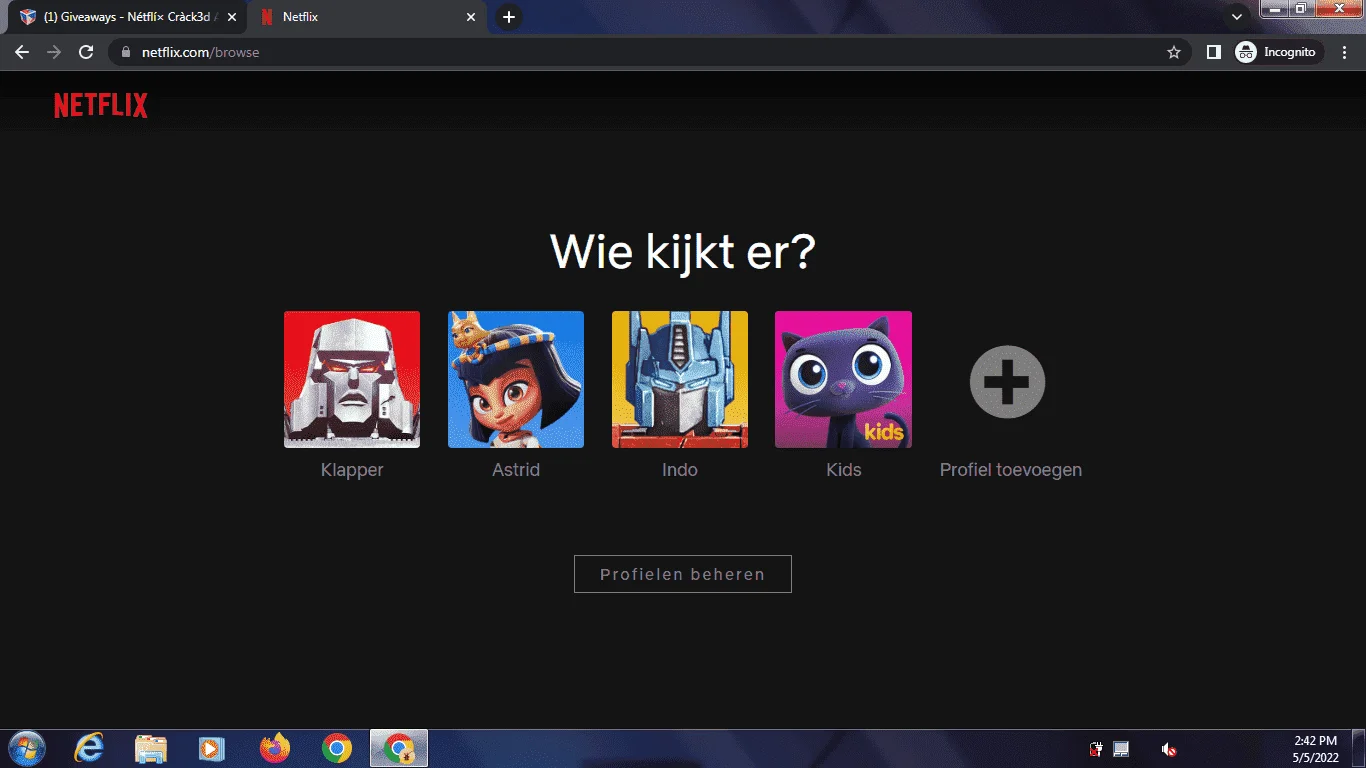
Task: Open the network tray icon
Action: pos(1121,749)
